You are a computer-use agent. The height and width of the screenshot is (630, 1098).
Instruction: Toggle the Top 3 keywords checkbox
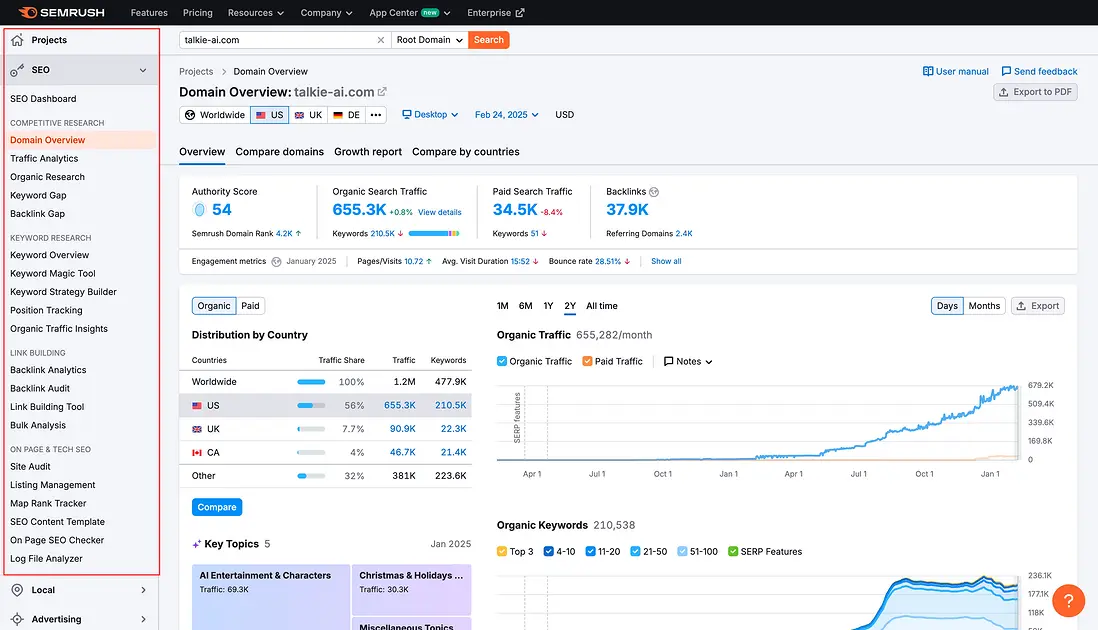502,551
